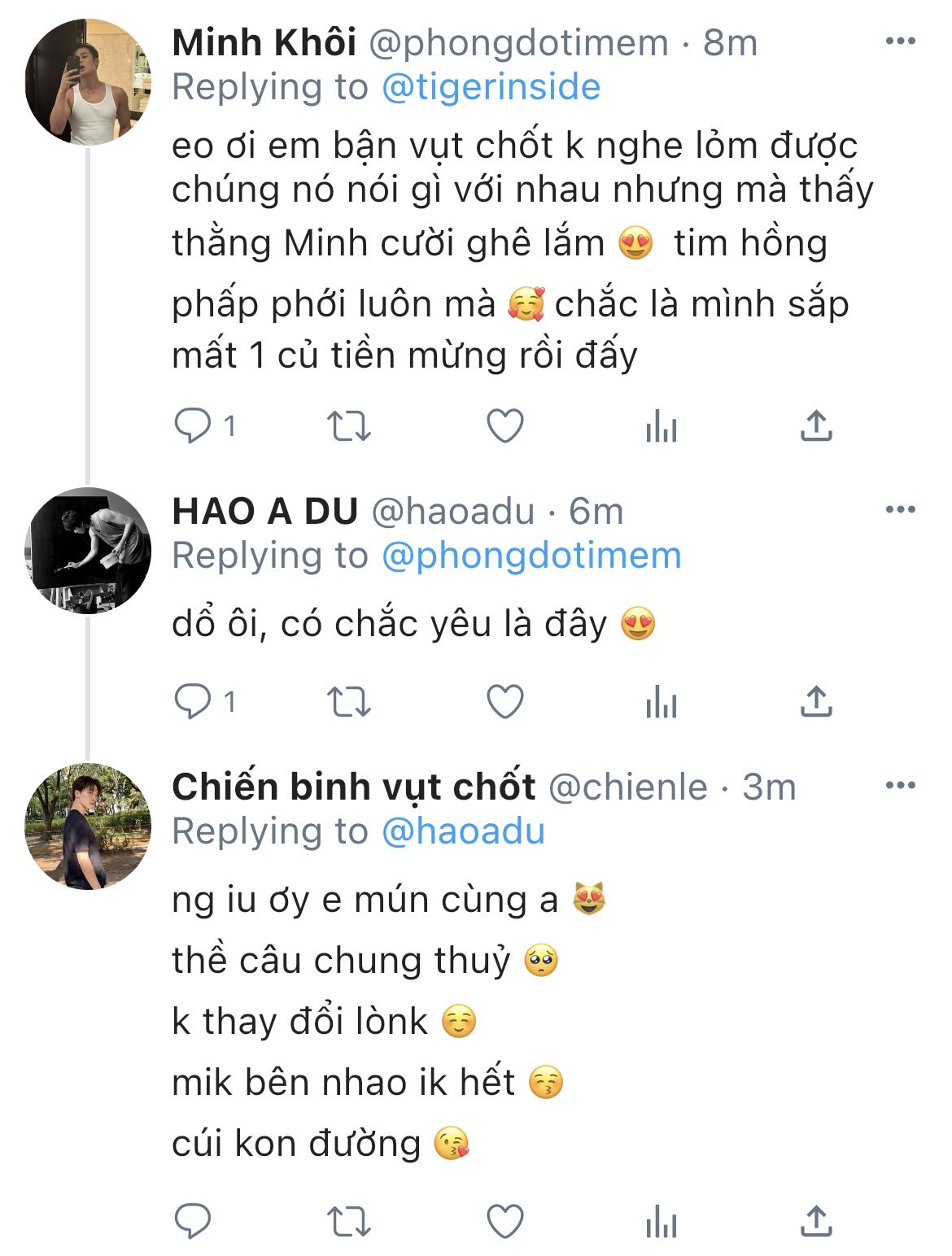Image resolution: width=952 pixels, height=1256 pixels.
Task: Share Minh Khôi's tweet
Action: [815, 425]
